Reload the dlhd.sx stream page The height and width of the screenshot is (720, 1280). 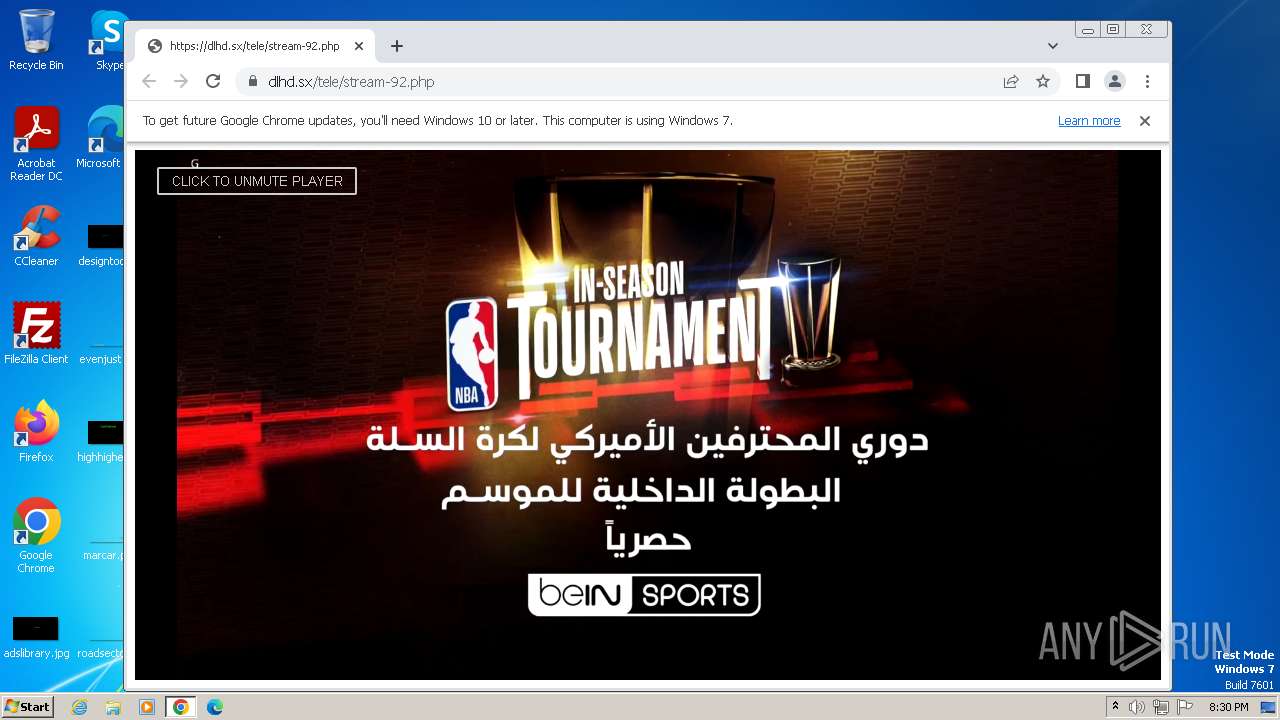[213, 82]
